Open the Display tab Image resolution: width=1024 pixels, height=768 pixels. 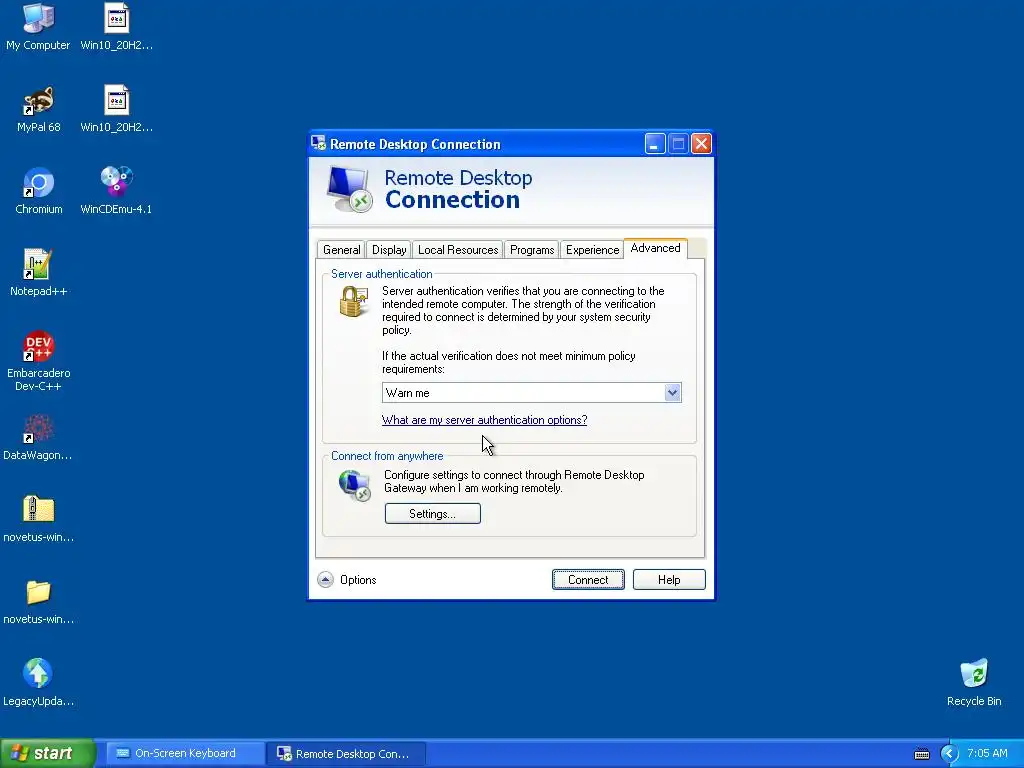coord(389,250)
